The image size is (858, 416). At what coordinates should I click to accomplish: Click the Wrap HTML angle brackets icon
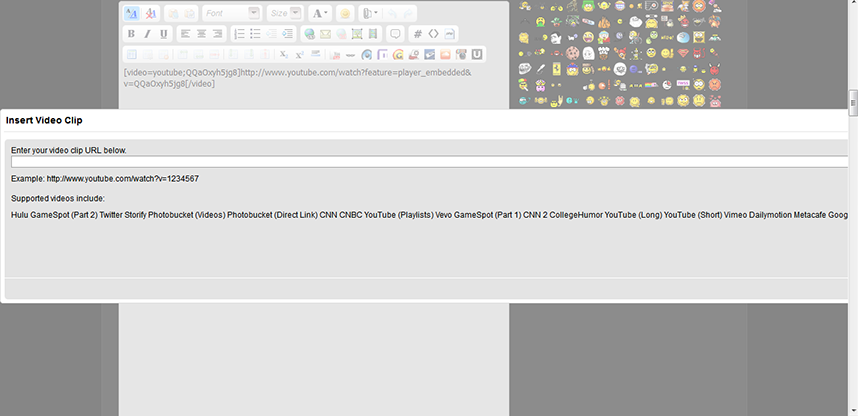point(433,34)
